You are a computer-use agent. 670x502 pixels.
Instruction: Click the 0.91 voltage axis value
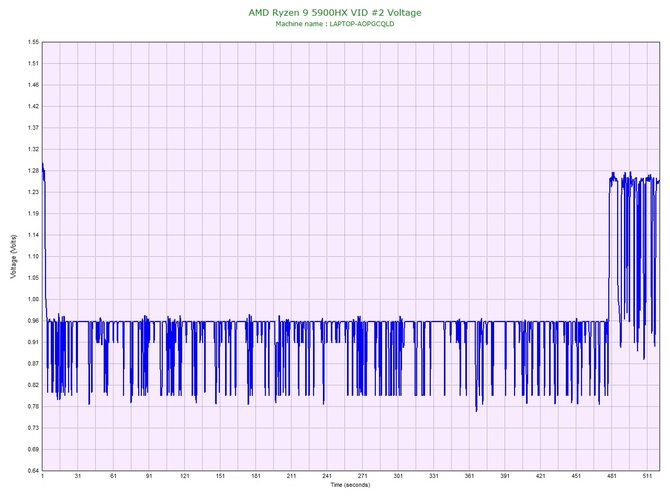click(33, 342)
